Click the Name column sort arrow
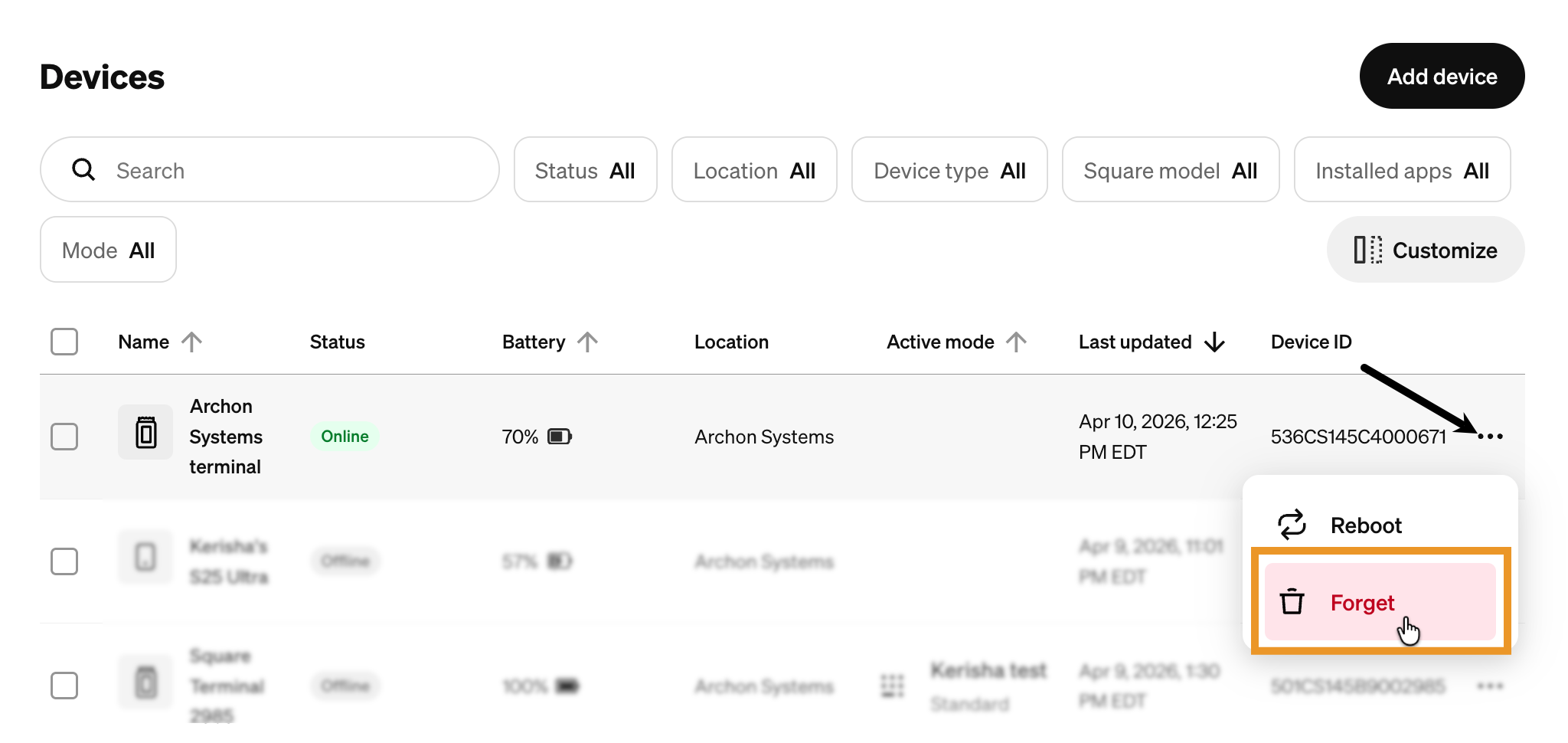Viewport: 1568px width, 743px height. click(192, 342)
